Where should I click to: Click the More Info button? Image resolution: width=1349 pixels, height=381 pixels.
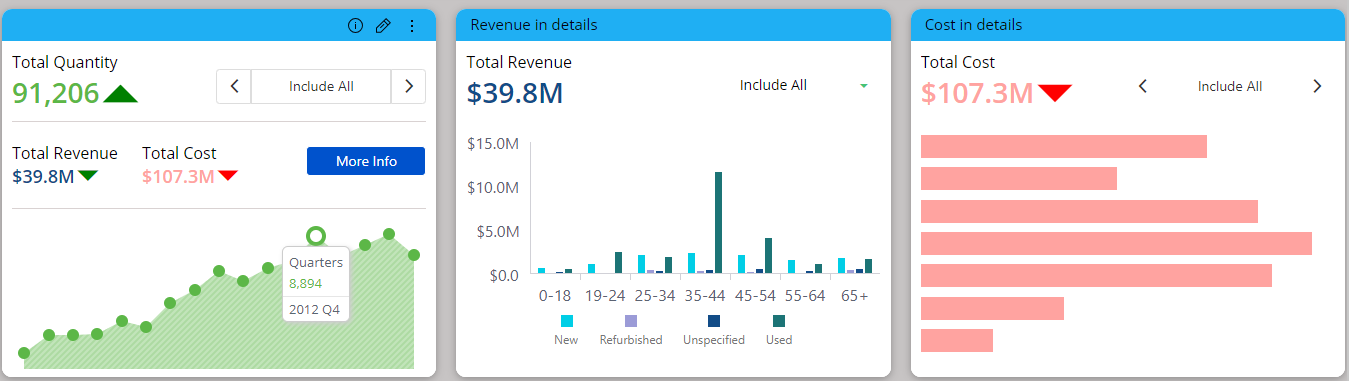pos(366,161)
